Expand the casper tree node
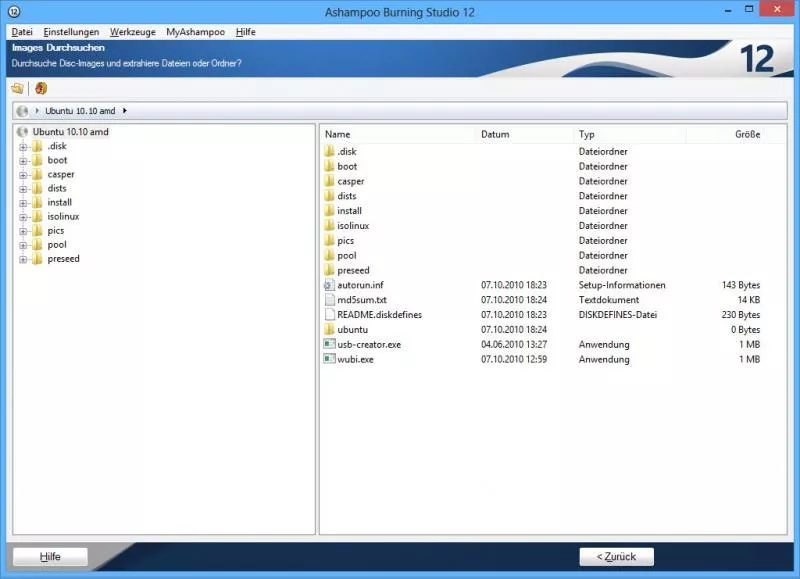 (x=23, y=175)
